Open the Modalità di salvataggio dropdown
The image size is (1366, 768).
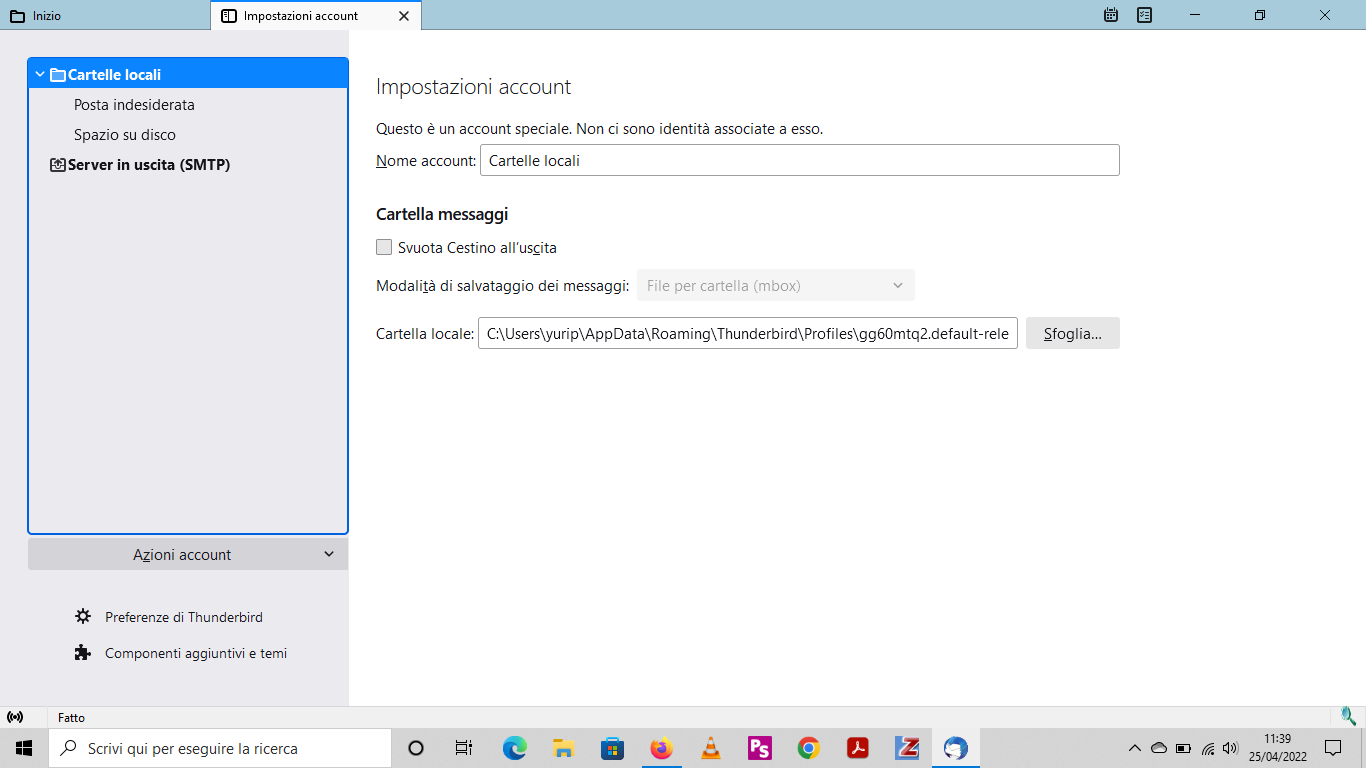[776, 285]
